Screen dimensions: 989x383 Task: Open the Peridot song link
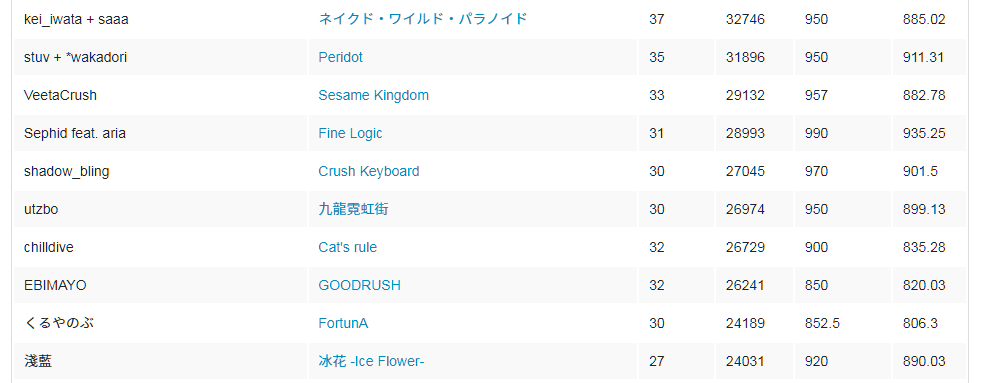[341, 57]
